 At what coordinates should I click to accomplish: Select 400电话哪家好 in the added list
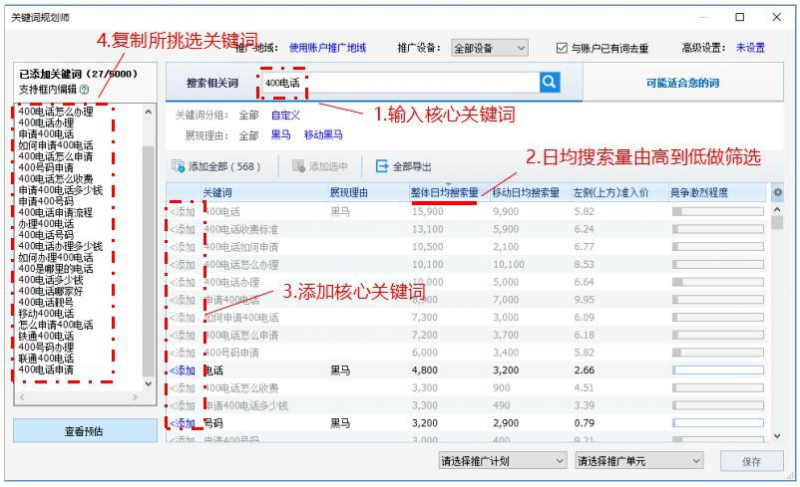[51, 291]
